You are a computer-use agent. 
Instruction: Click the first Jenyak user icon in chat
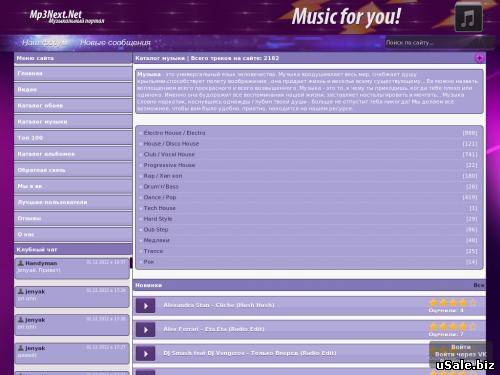point(21,291)
